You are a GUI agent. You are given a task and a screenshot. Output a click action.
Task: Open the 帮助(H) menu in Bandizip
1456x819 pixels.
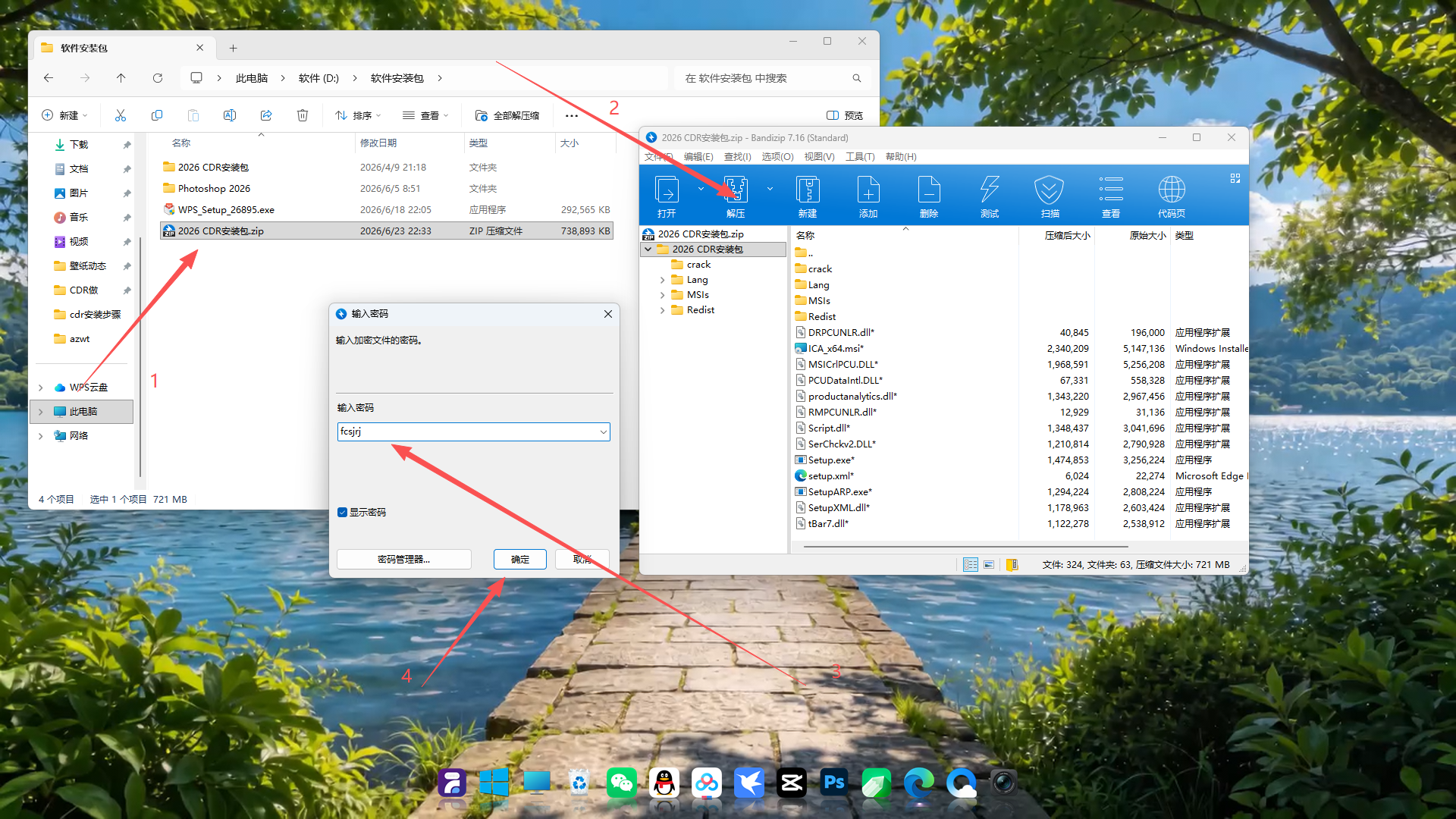tap(901, 157)
